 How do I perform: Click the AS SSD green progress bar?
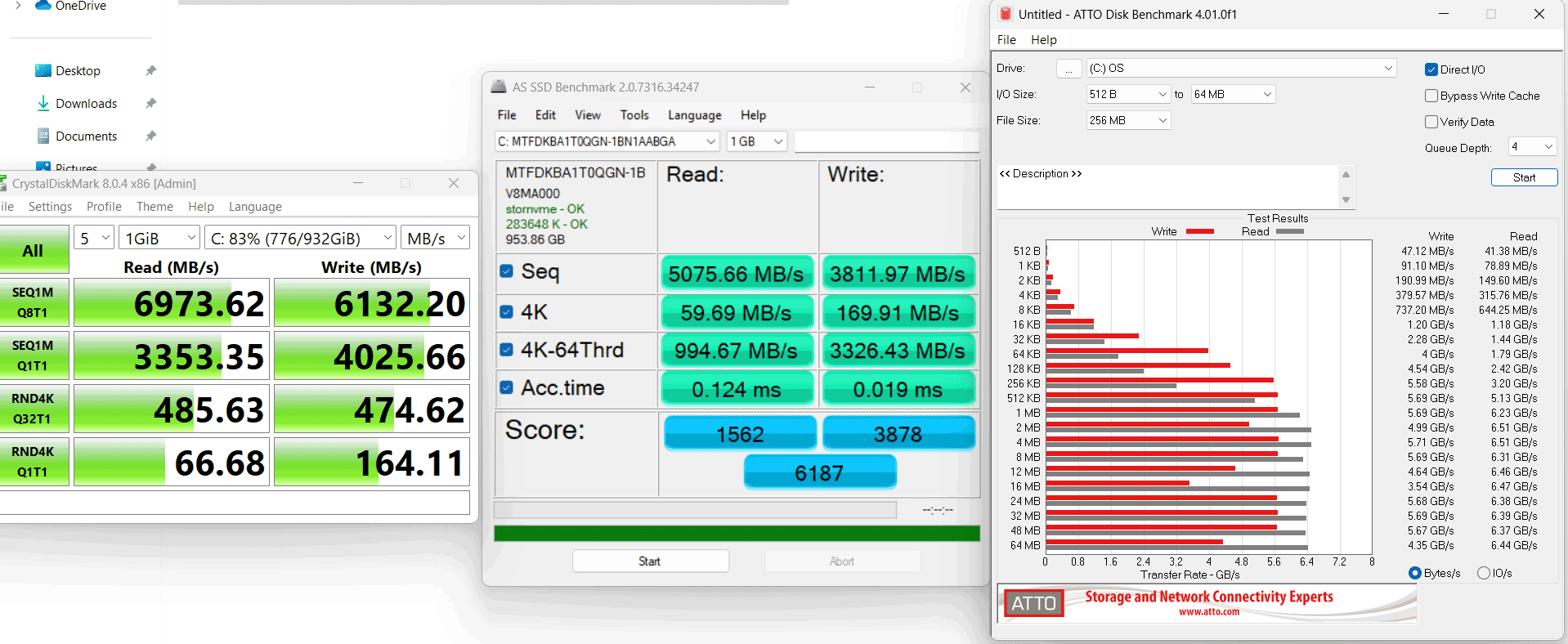point(737,534)
